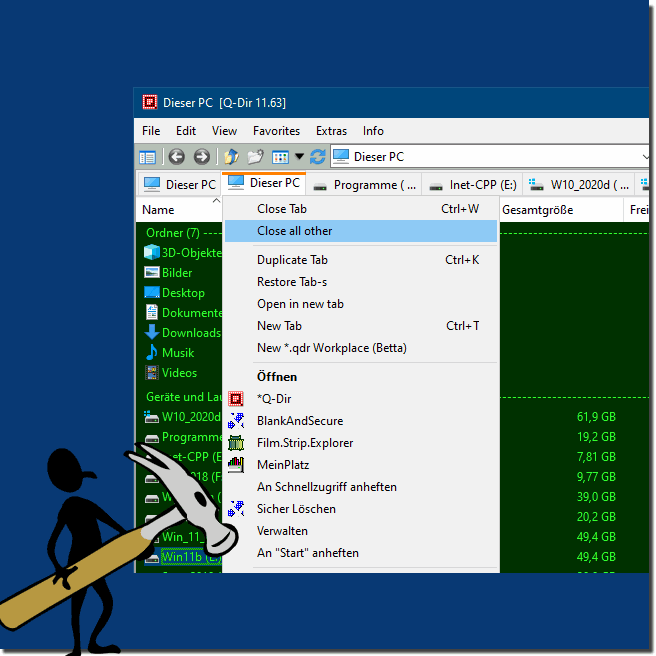Screen dimensions: 656x656
Task: Select the W10_2020d drive in list
Action: 183,417
